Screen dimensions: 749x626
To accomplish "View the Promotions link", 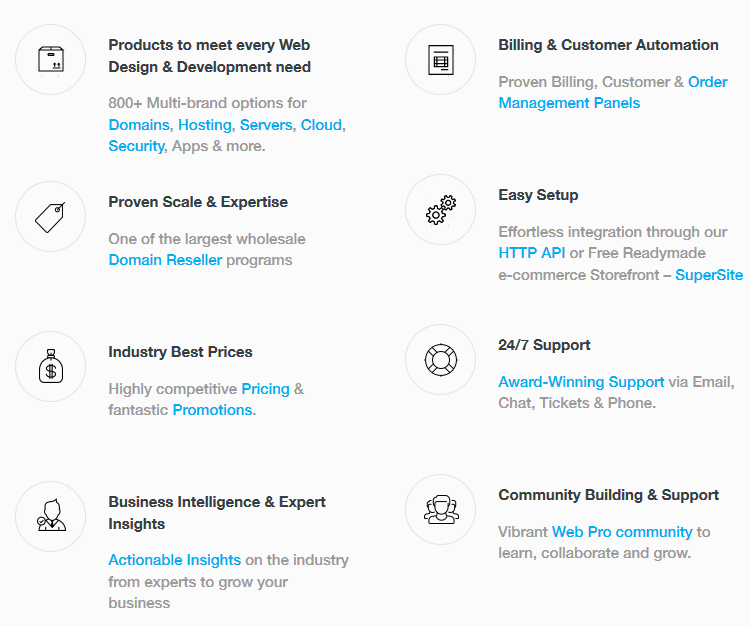I will coord(213,410).
